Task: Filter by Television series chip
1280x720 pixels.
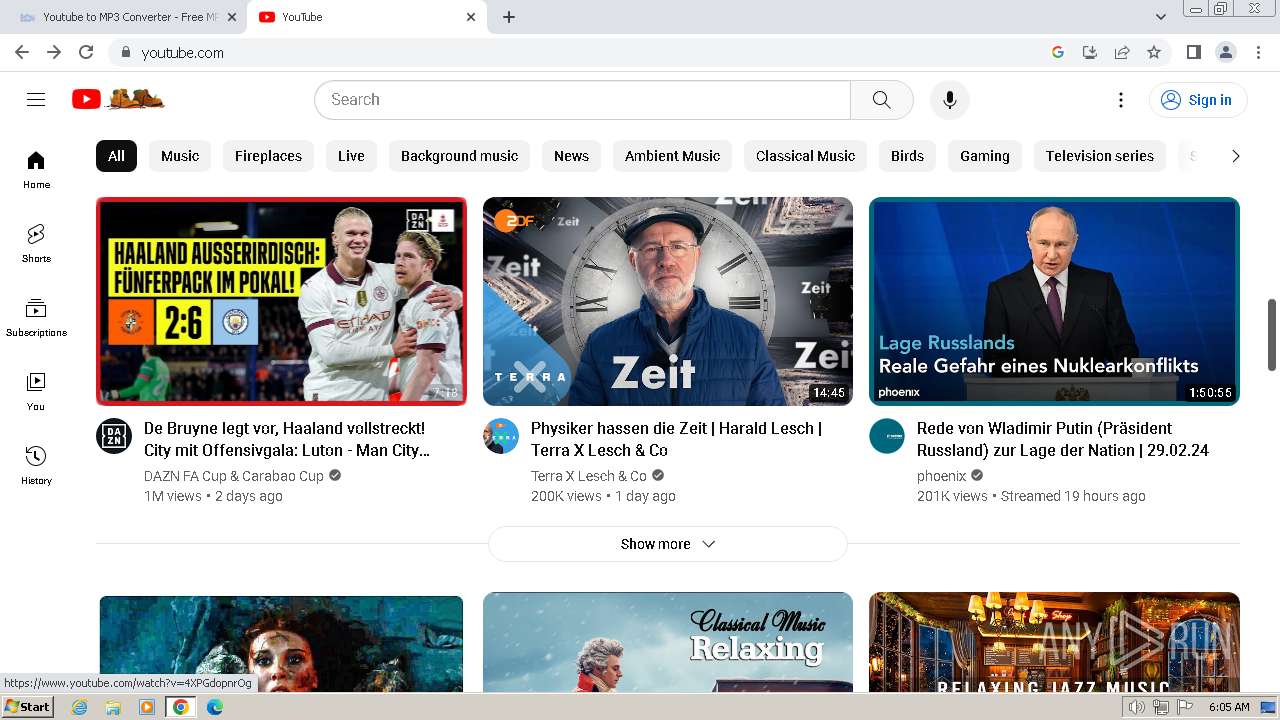Action: pos(1100,156)
